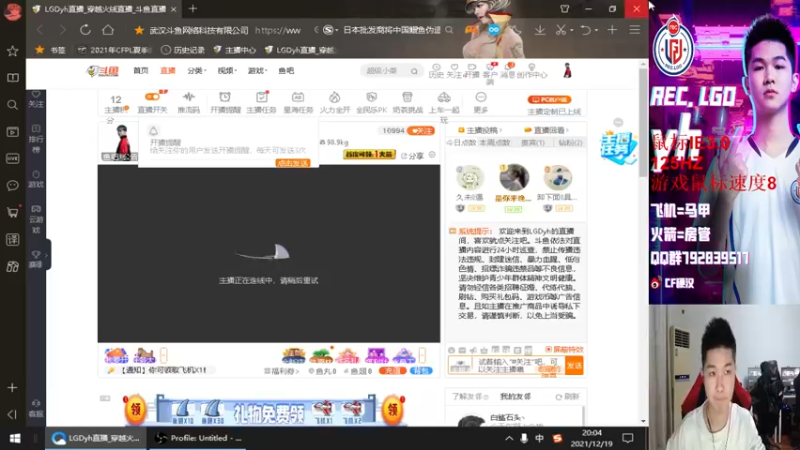
Task: Switch to 今日点数 ranking tab
Action: pyautogui.click(x=461, y=143)
